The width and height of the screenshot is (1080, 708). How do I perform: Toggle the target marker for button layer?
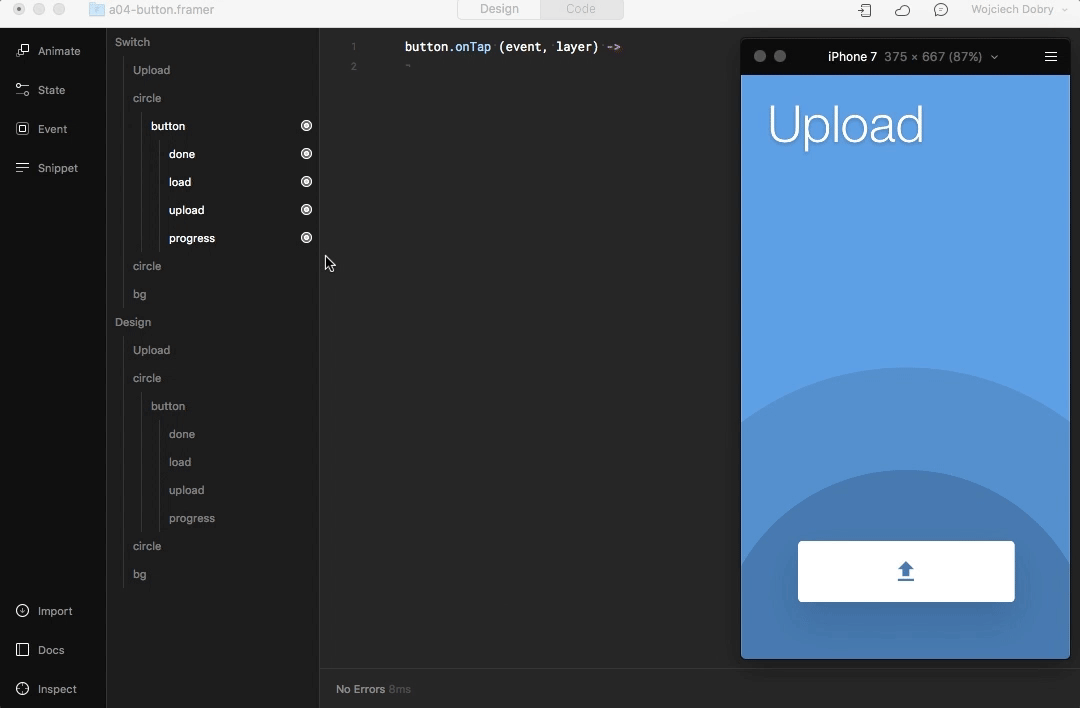tap(307, 125)
